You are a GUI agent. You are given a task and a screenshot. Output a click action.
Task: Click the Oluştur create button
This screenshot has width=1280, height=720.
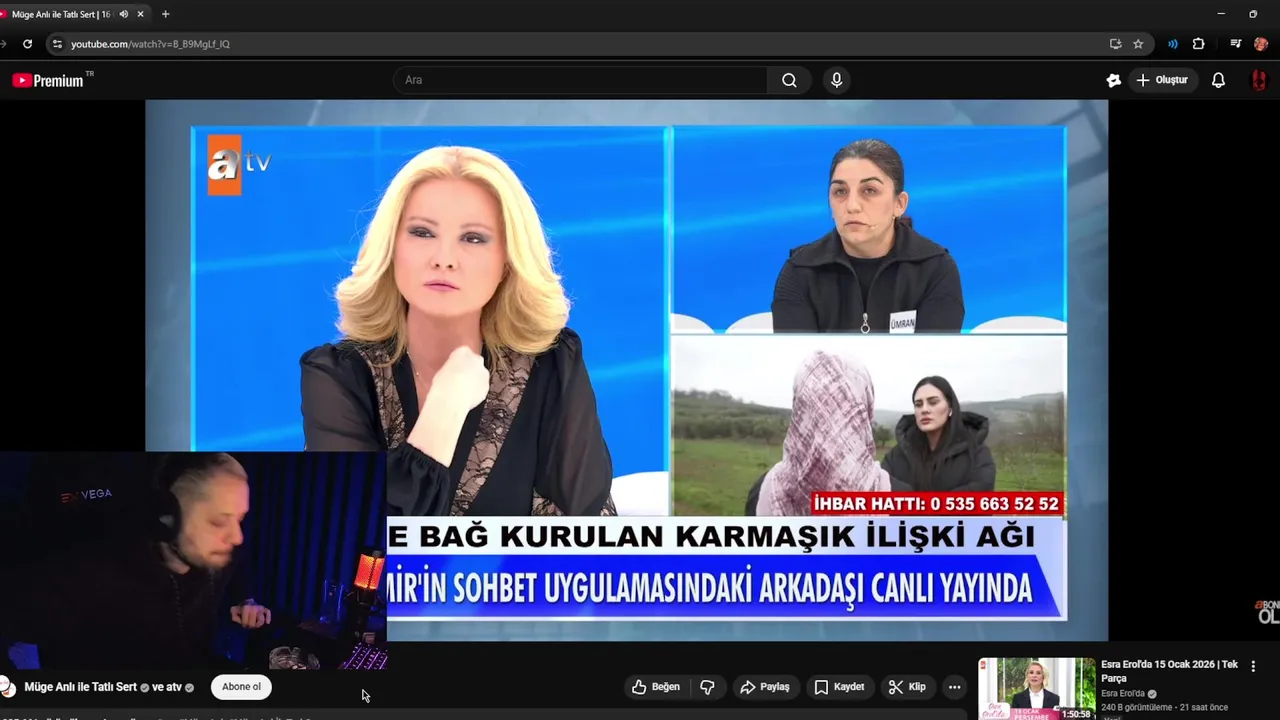coord(1162,80)
